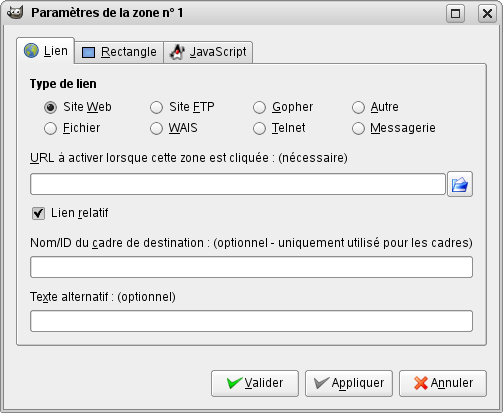Switch to the Rectangle tab
Viewport: 503px width, 413px height.
coord(119,52)
